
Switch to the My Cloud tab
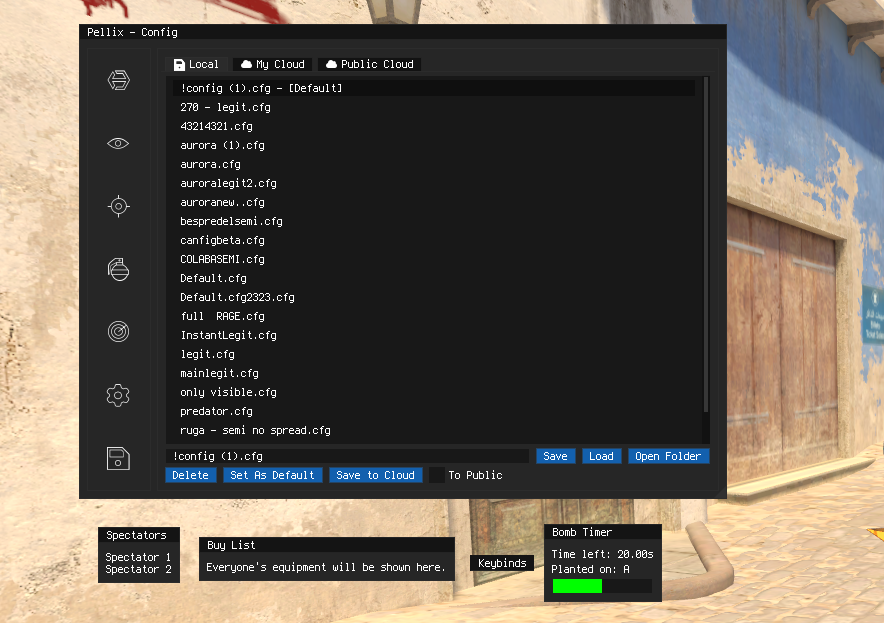point(273,64)
